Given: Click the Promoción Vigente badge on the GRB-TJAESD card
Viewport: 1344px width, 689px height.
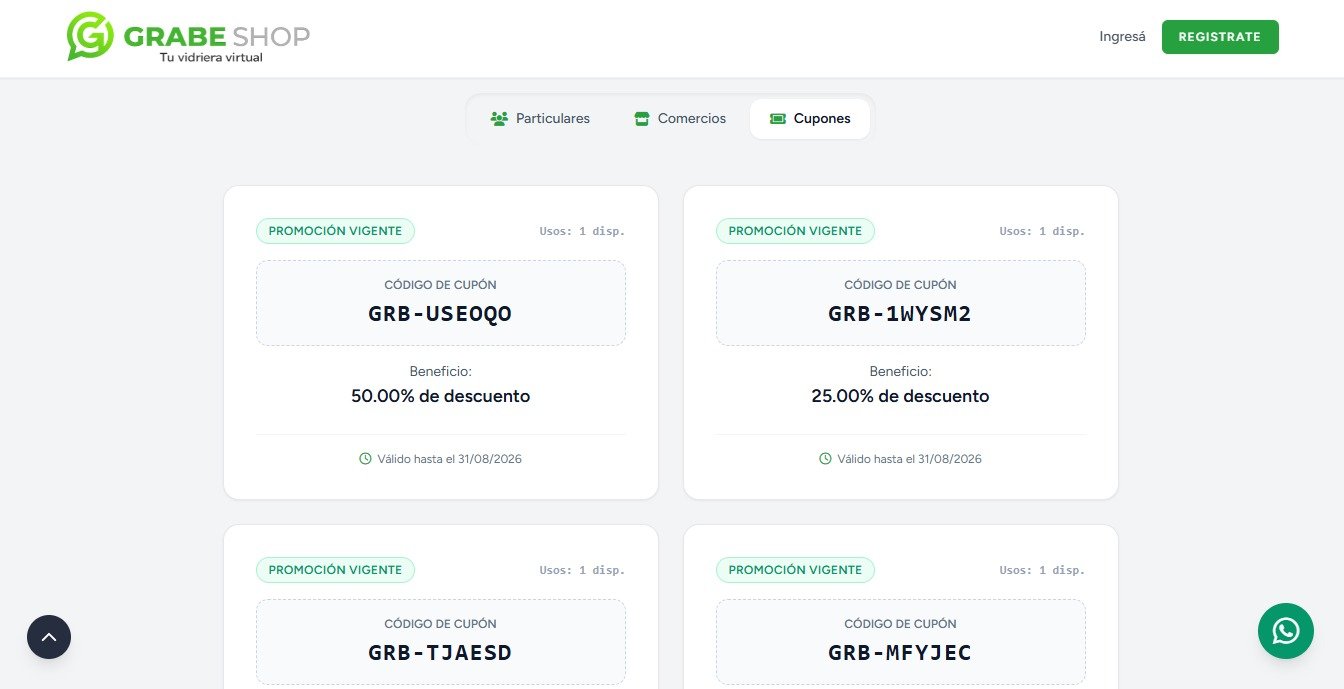Looking at the screenshot, I should pos(335,570).
